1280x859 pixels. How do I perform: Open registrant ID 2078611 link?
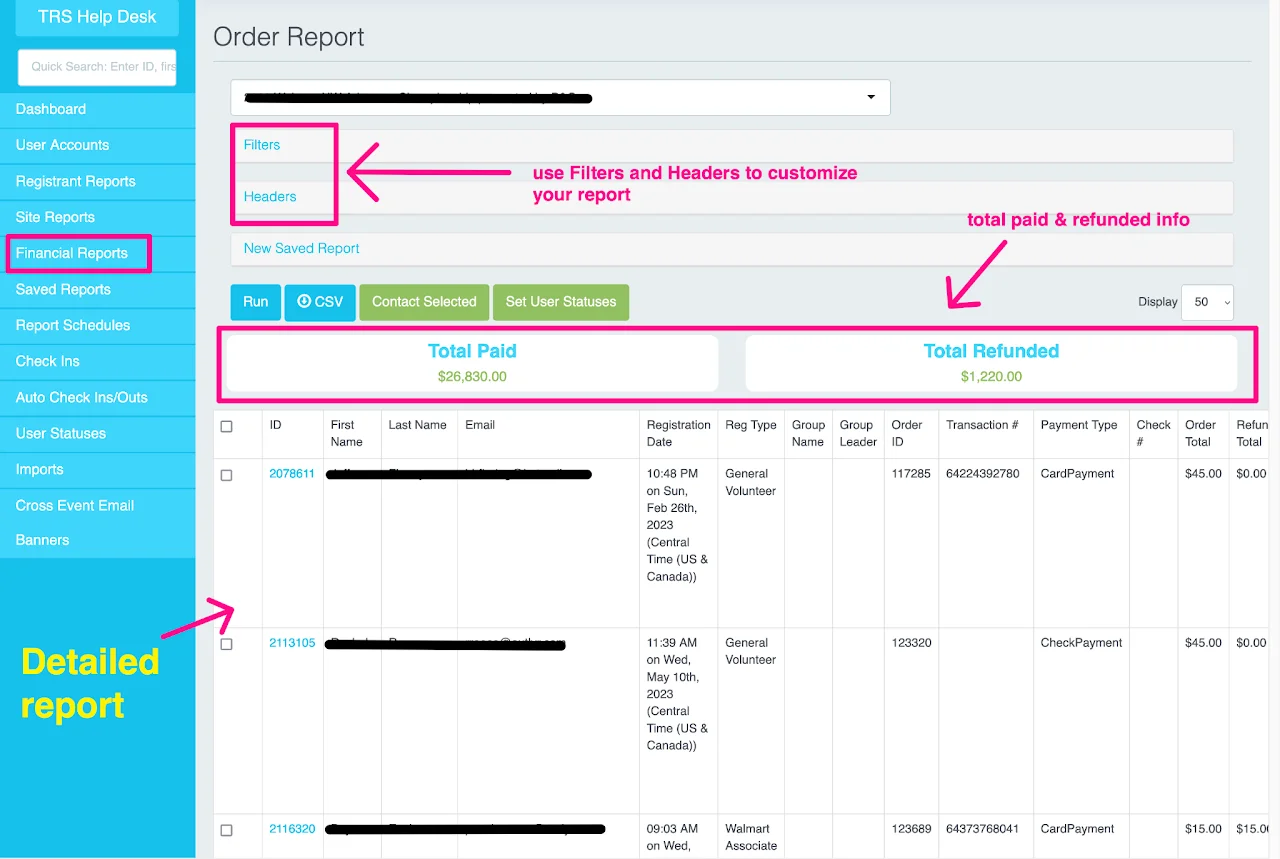[292, 474]
